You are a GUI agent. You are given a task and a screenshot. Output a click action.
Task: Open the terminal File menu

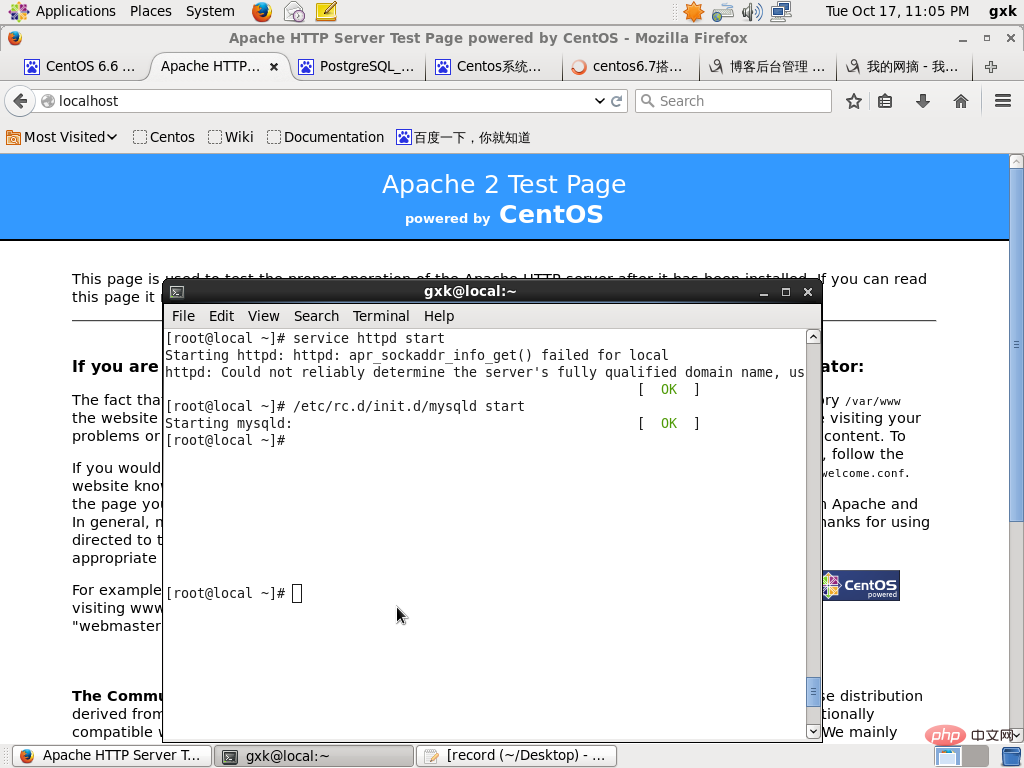point(184,316)
